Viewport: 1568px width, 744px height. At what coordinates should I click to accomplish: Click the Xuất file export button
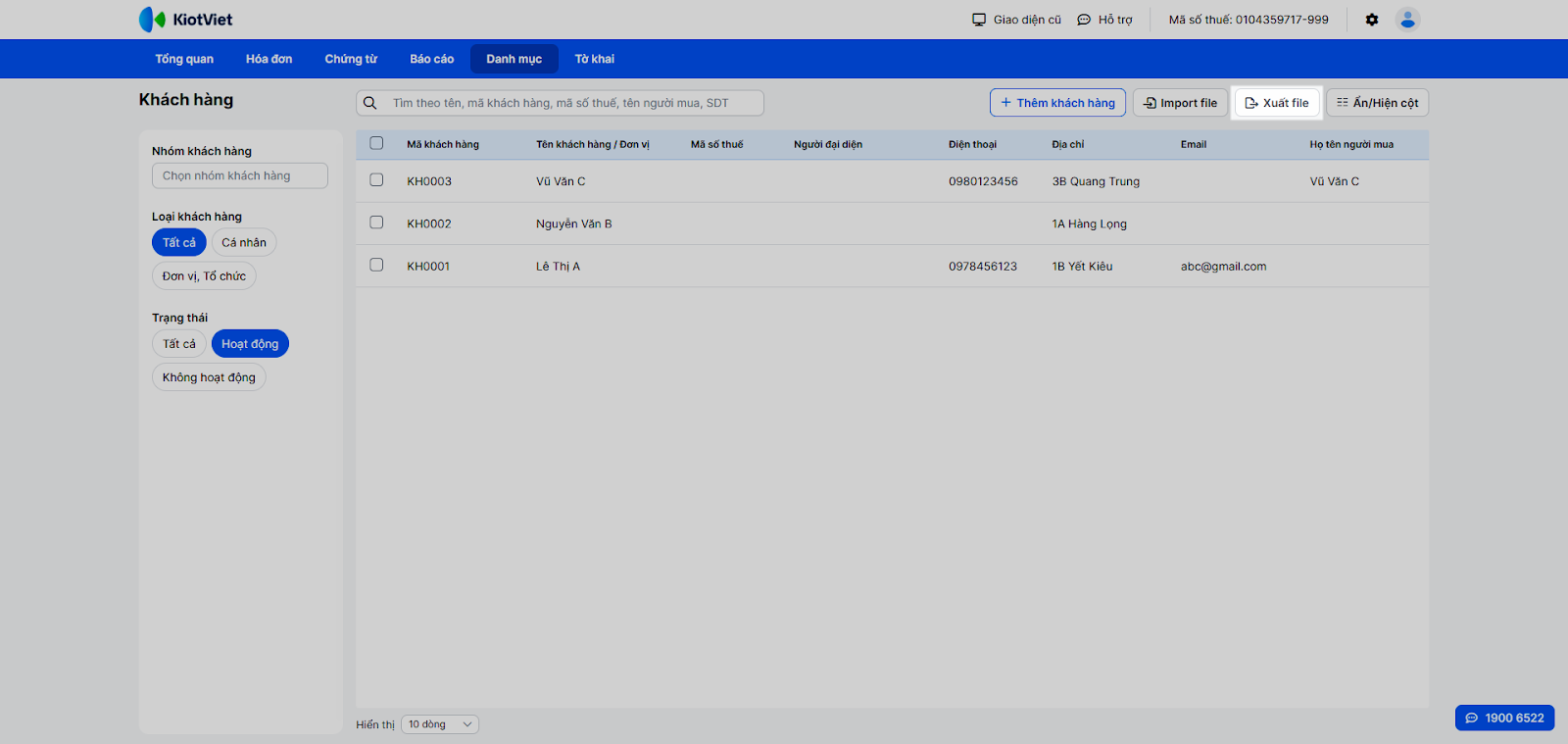pos(1277,103)
